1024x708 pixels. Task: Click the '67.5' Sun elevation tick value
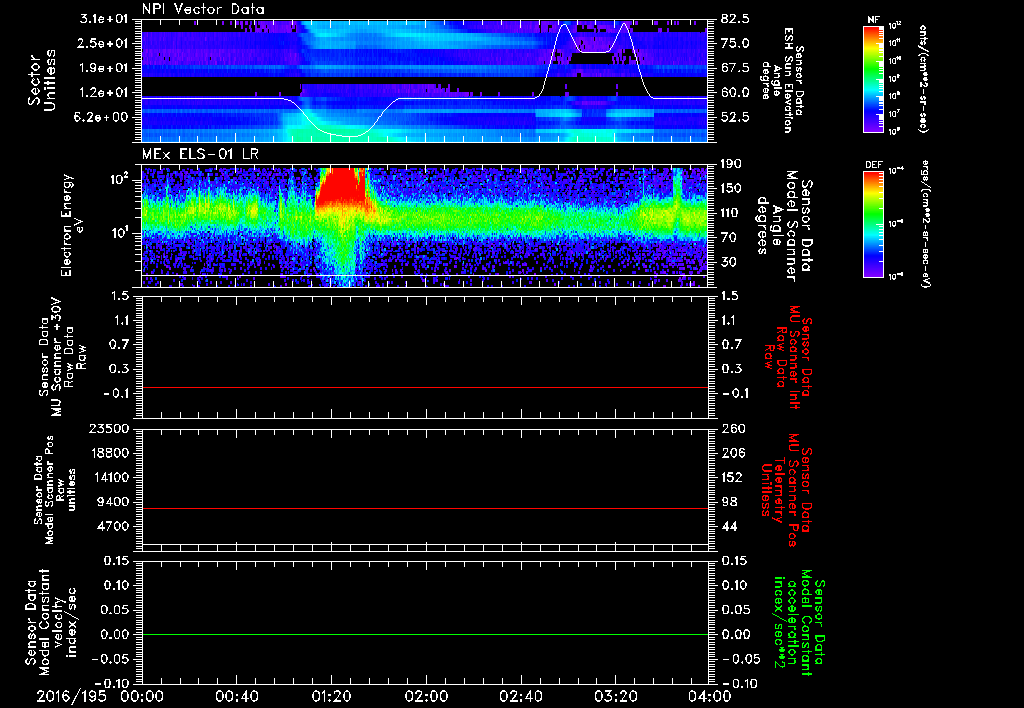735,68
